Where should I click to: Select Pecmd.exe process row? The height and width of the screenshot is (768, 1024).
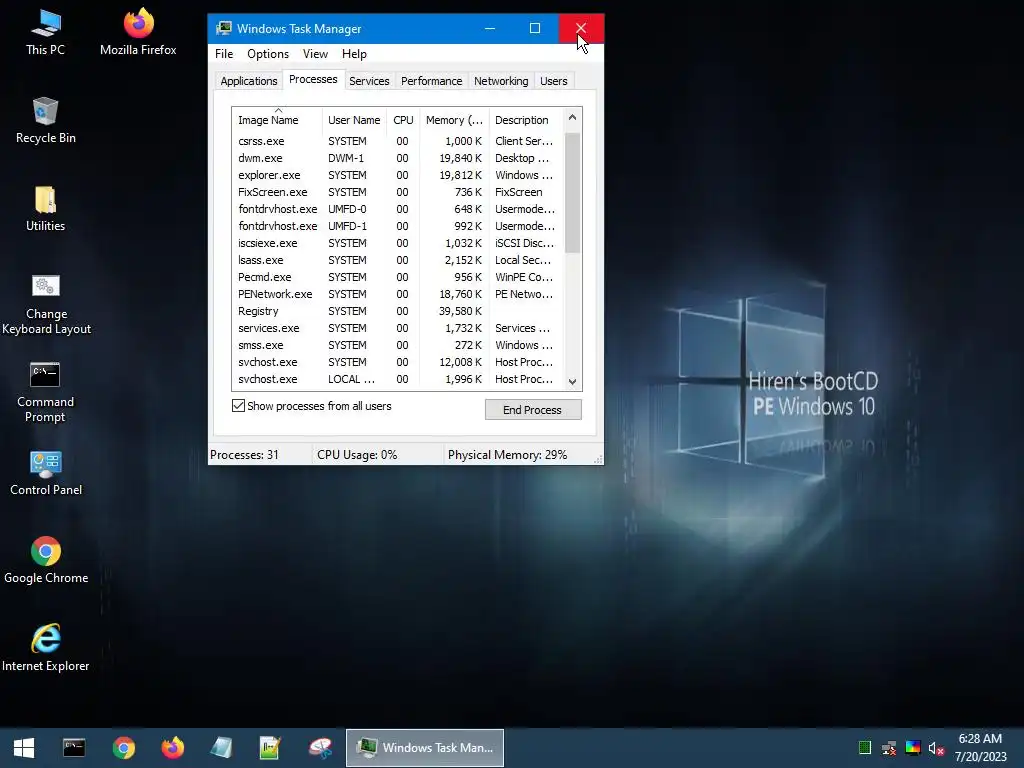click(398, 277)
